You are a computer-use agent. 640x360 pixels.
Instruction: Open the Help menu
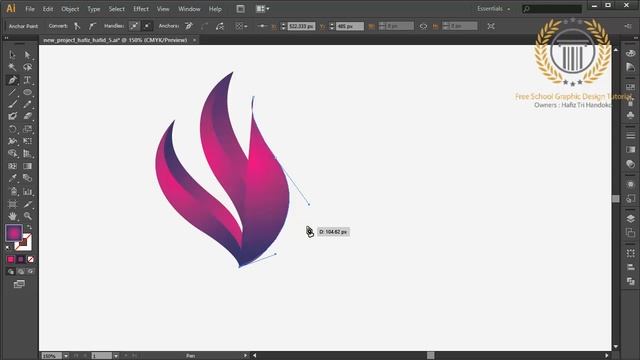point(215,9)
